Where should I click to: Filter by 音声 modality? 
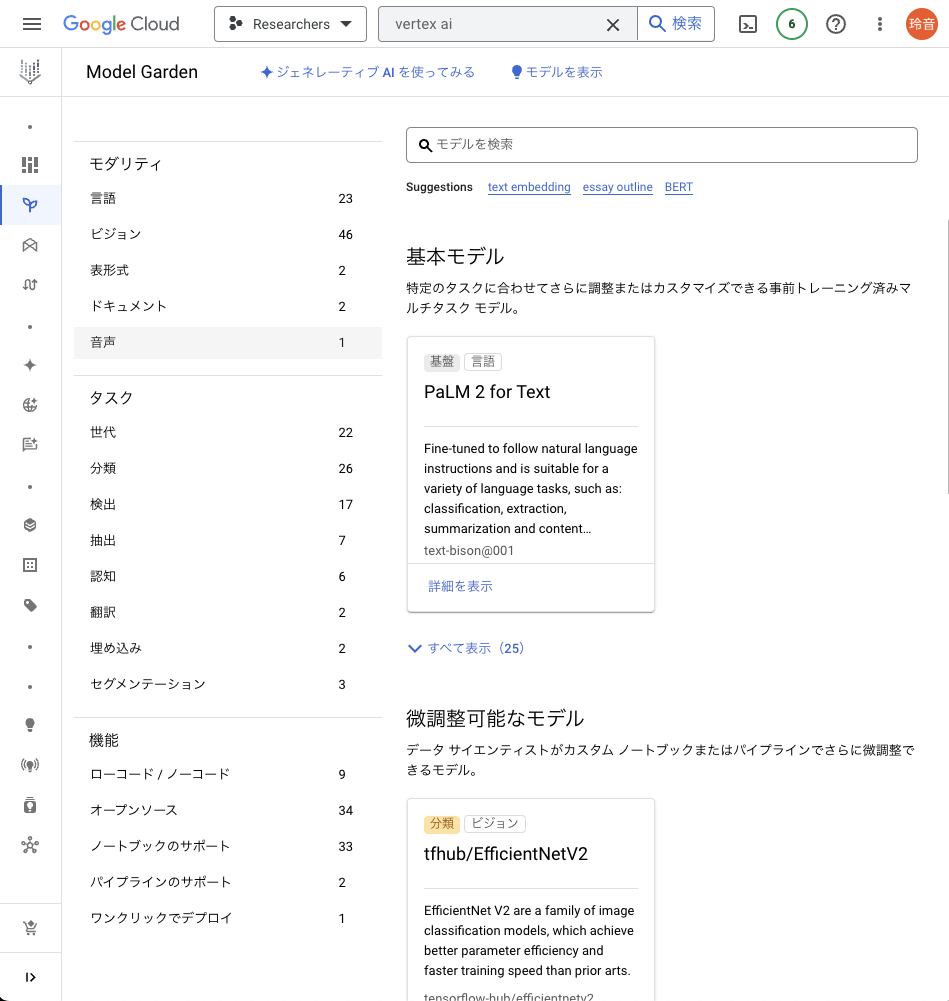tap(228, 343)
